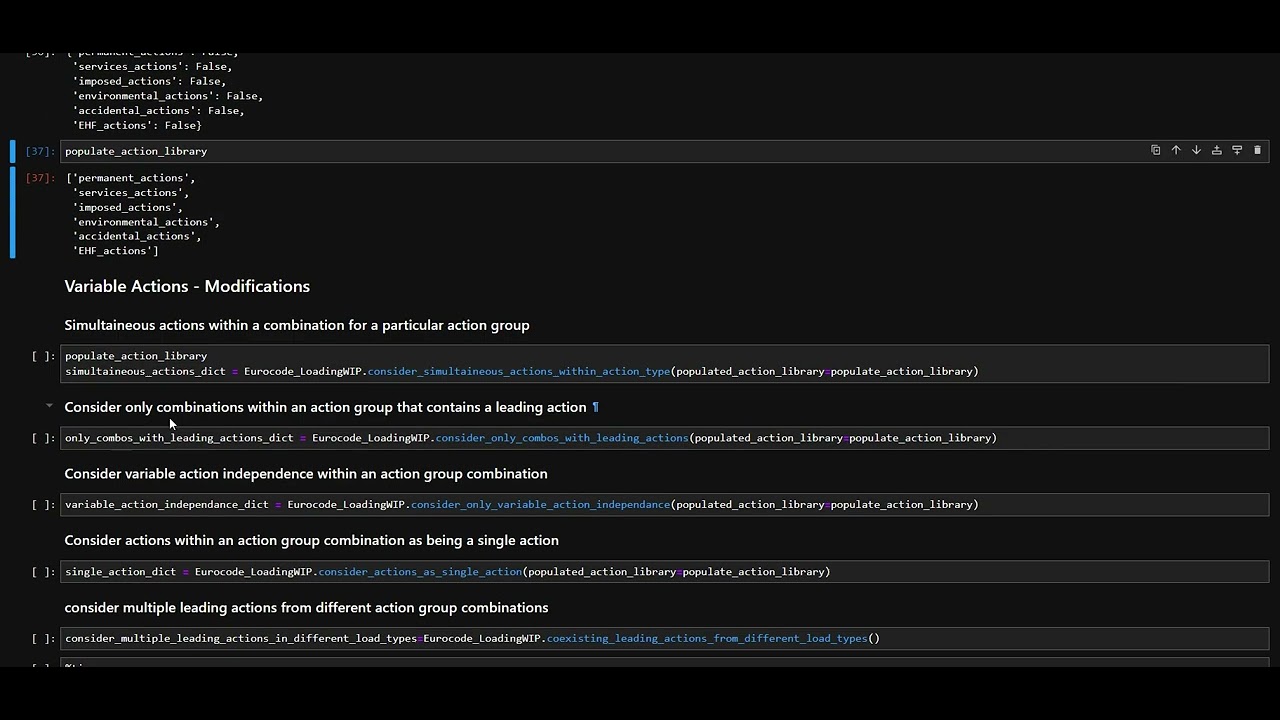Collapse the 'Consider only combinations' heading section
1280x720 pixels.
click(49, 406)
